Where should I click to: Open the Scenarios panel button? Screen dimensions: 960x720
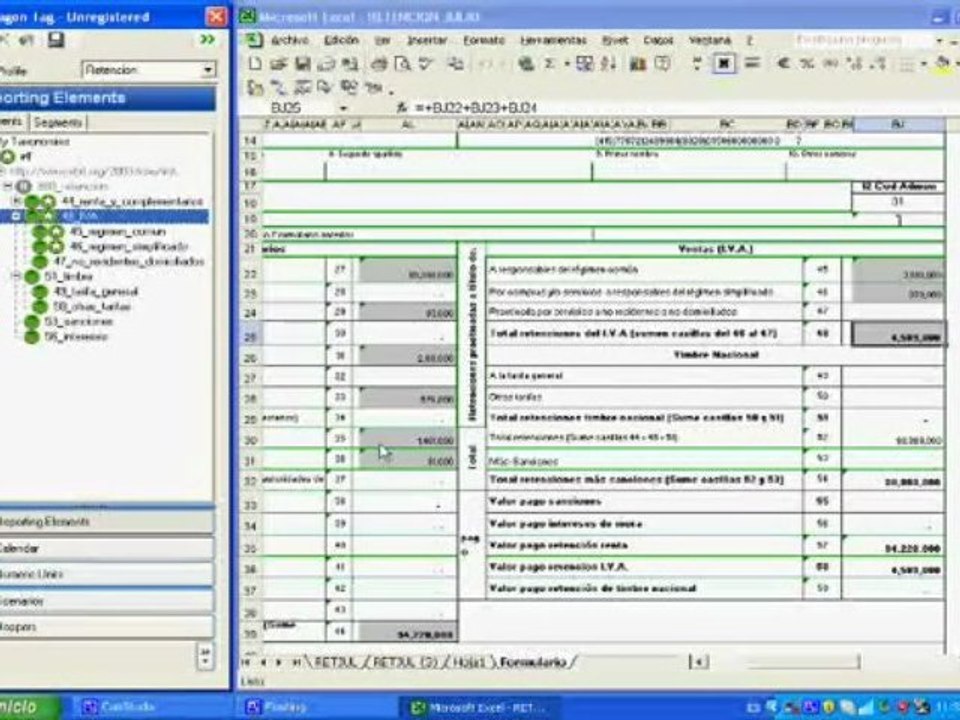coord(107,601)
